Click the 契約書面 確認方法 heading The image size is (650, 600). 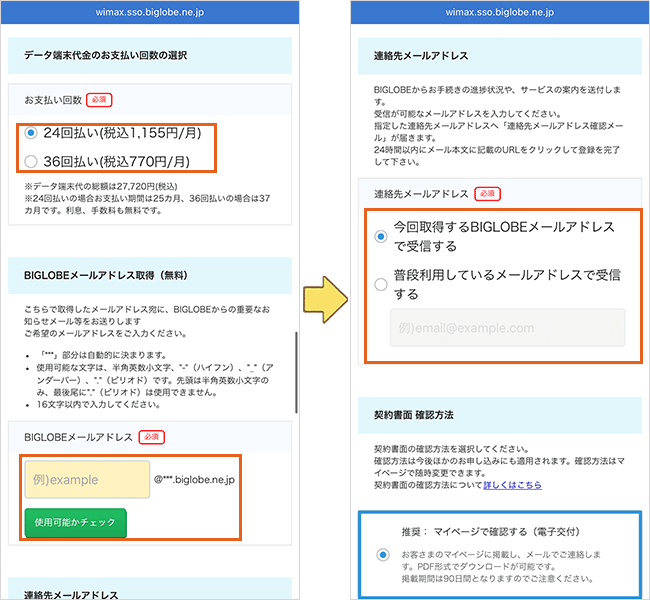click(414, 415)
